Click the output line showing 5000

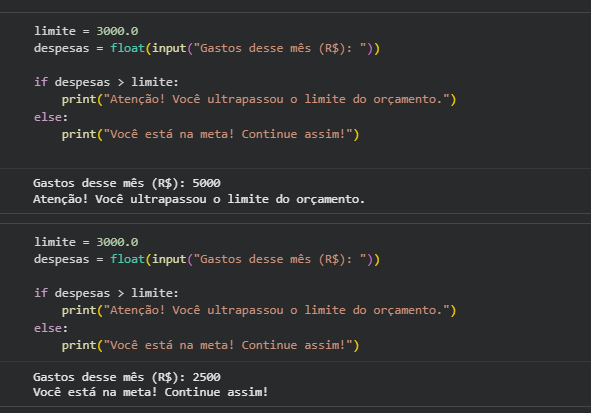tap(127, 184)
